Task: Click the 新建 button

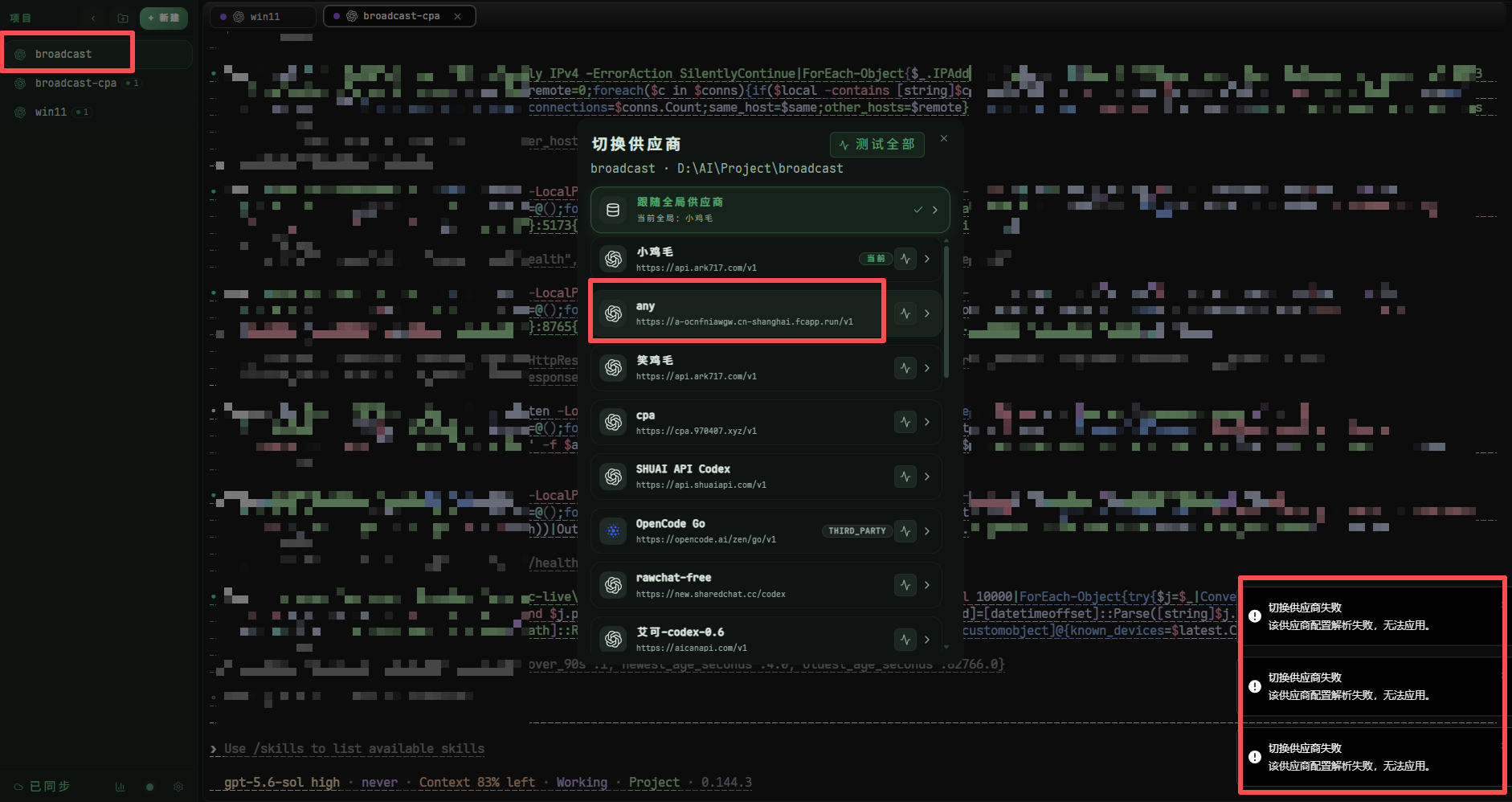Action: [164, 18]
